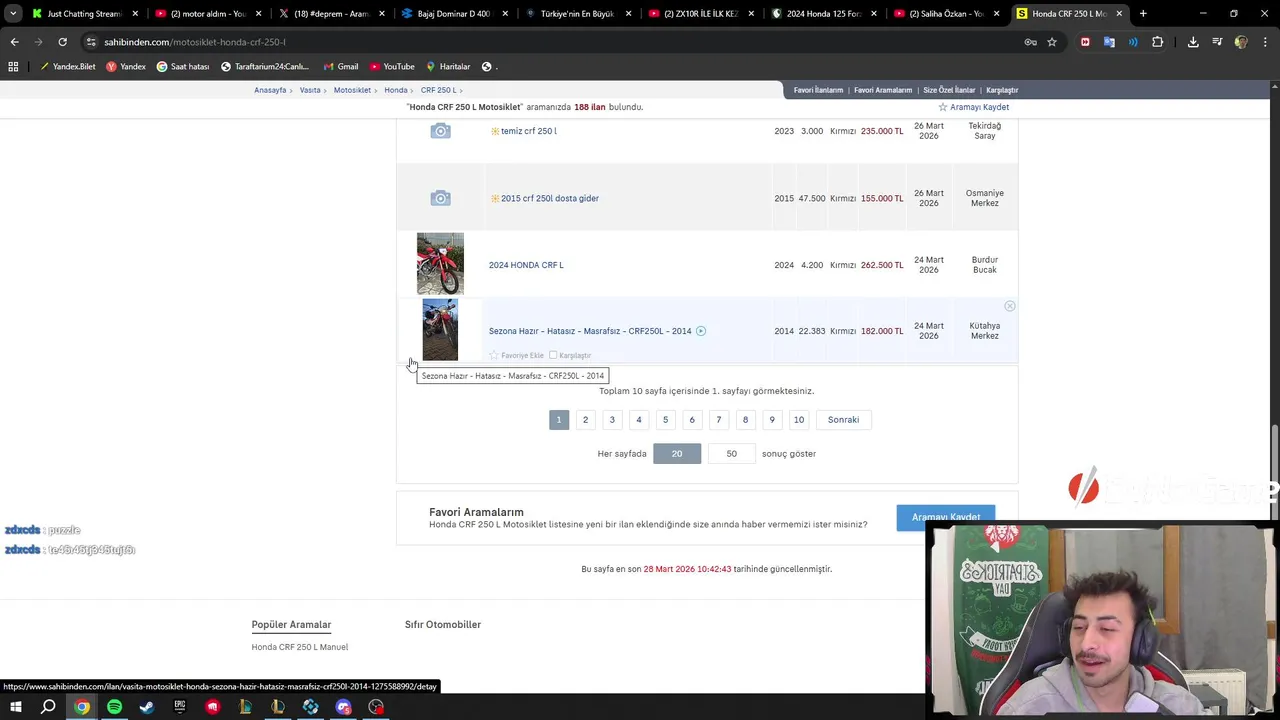
Task: Go back with the browser back arrow
Action: pyautogui.click(x=14, y=42)
